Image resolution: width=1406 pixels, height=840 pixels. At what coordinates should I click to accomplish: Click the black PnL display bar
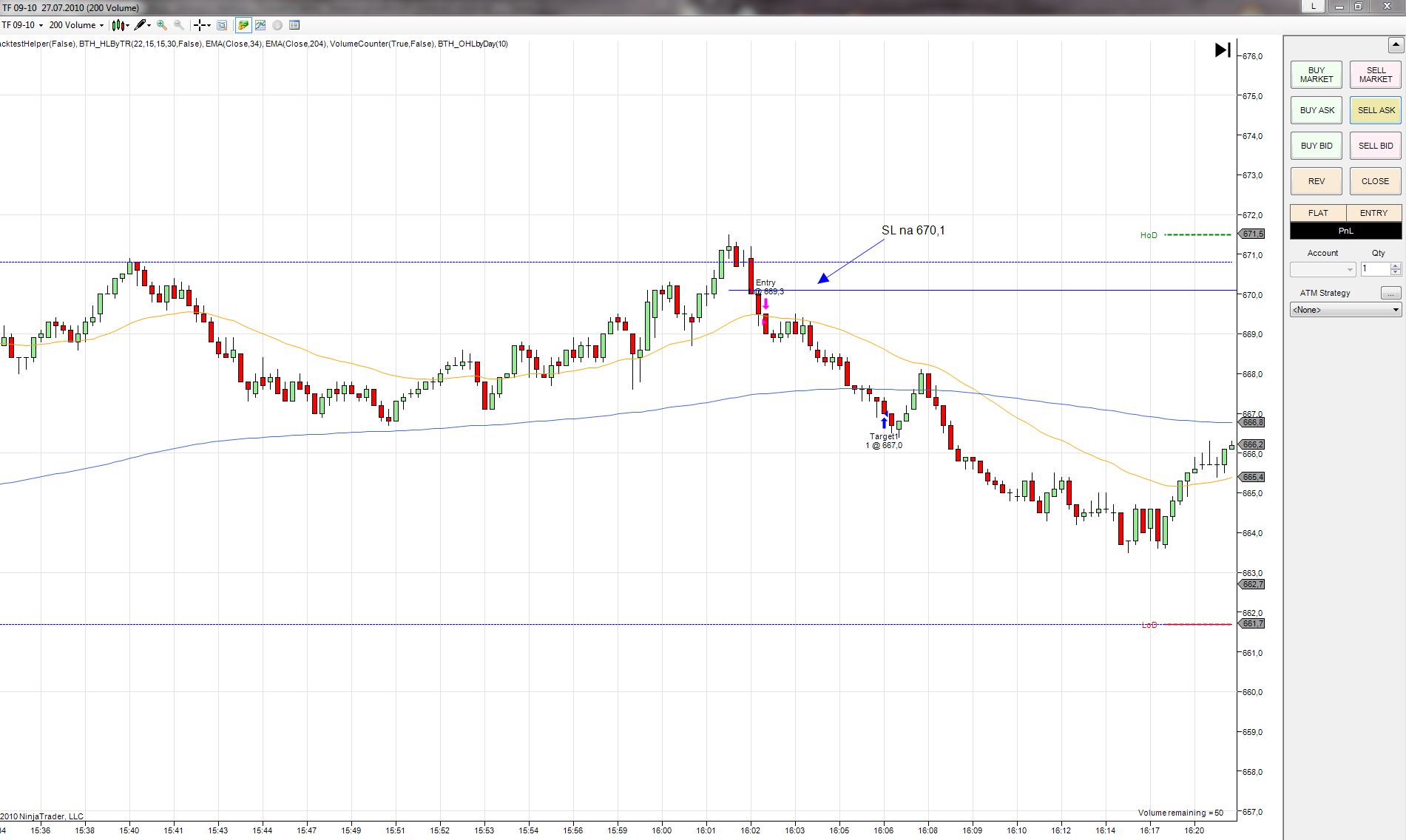[x=1345, y=231]
